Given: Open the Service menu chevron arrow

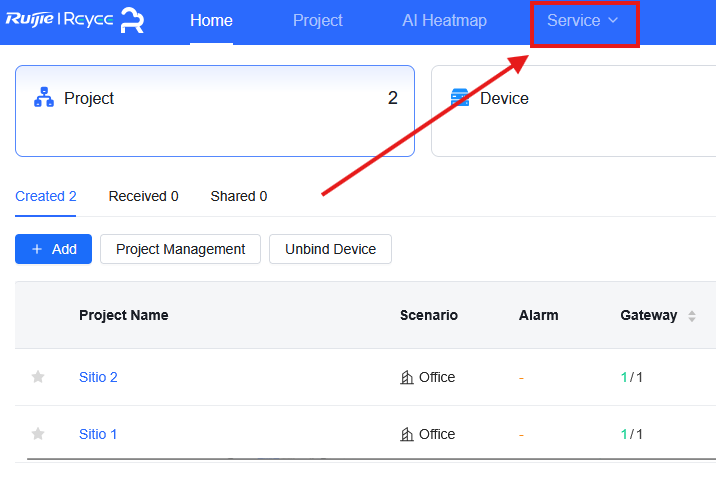Looking at the screenshot, I should 613,20.
